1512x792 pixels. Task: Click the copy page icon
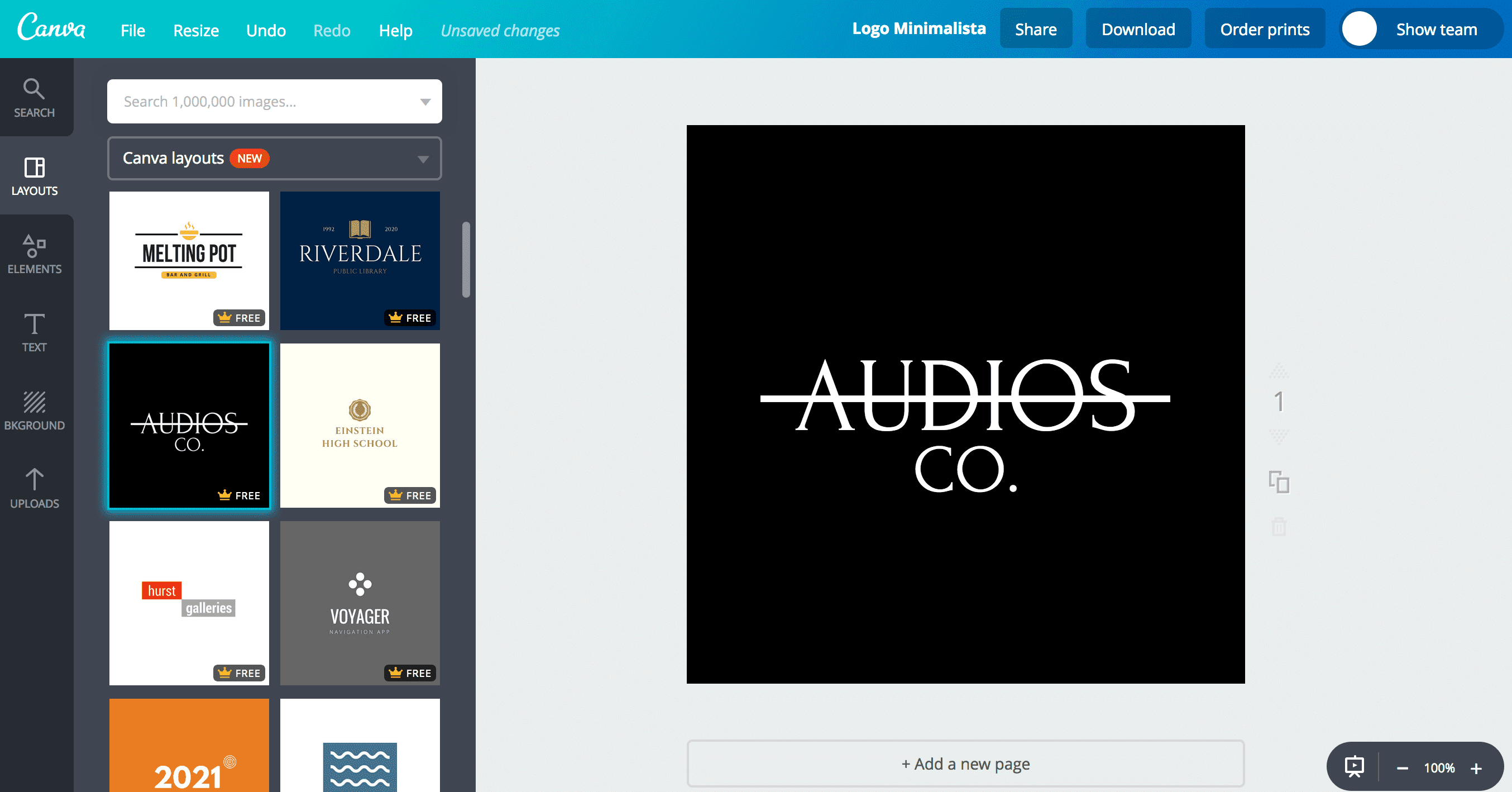(1279, 482)
